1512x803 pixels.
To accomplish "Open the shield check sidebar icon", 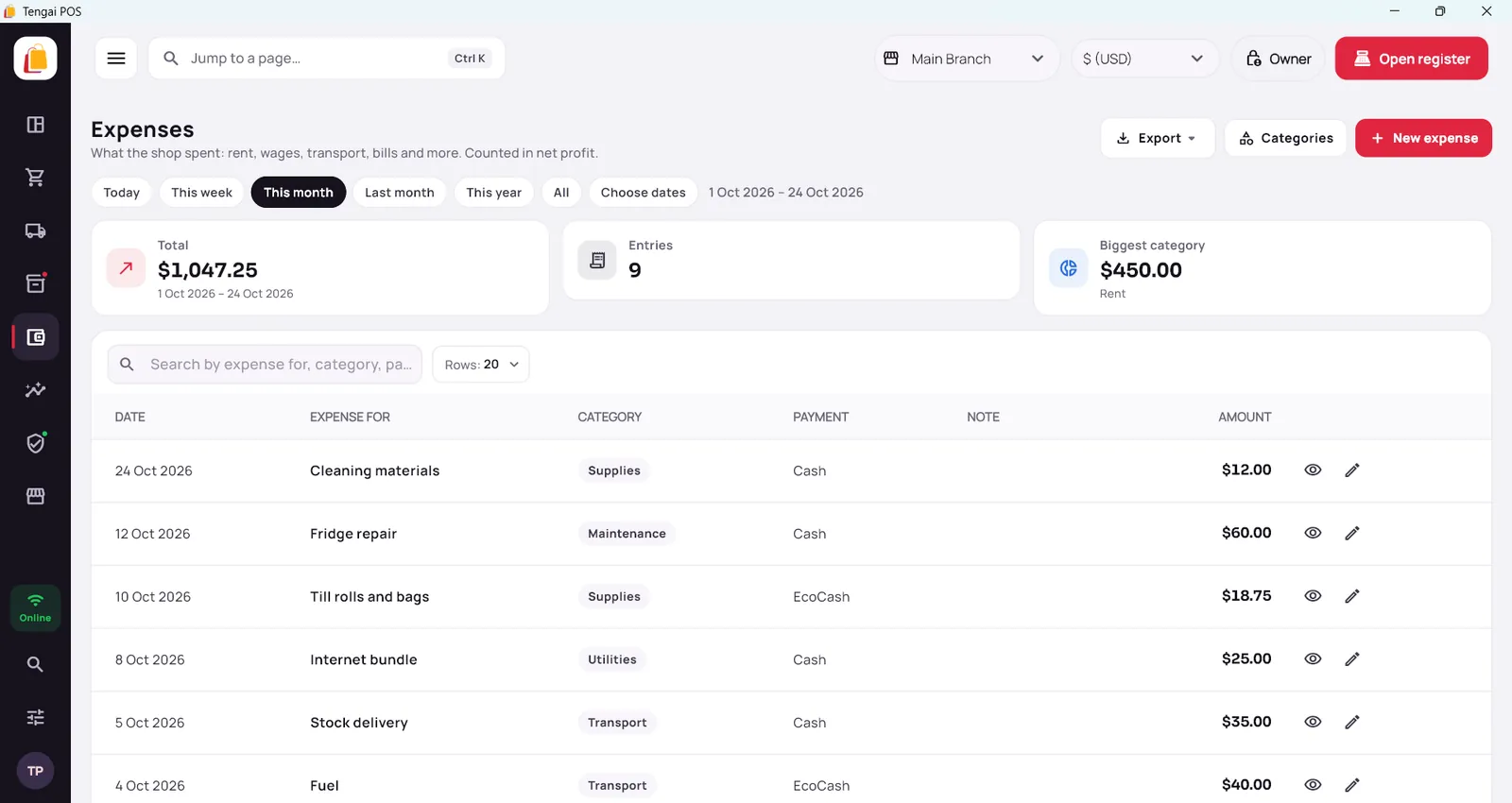I will coord(35,443).
